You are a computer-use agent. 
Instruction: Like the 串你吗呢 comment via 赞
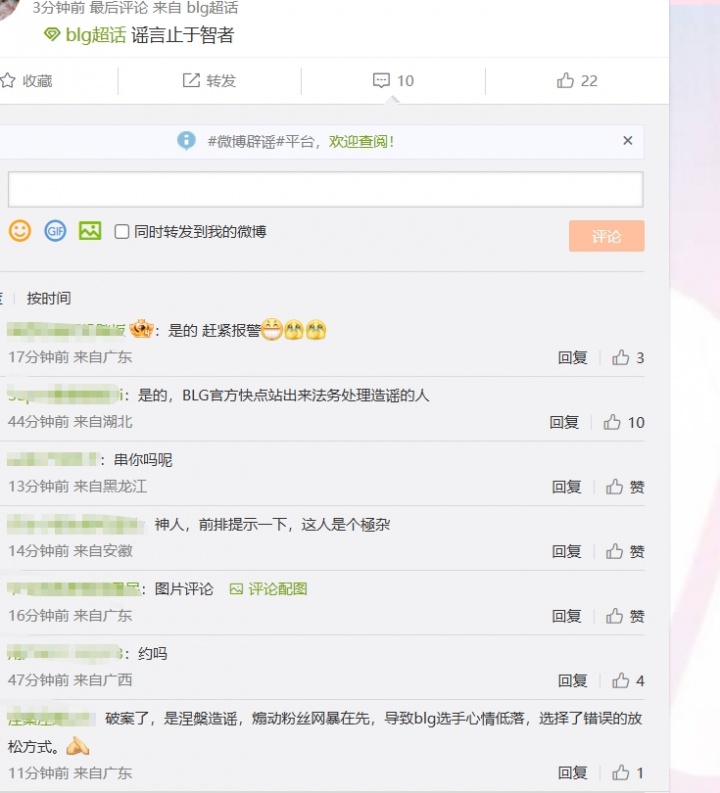pos(625,487)
